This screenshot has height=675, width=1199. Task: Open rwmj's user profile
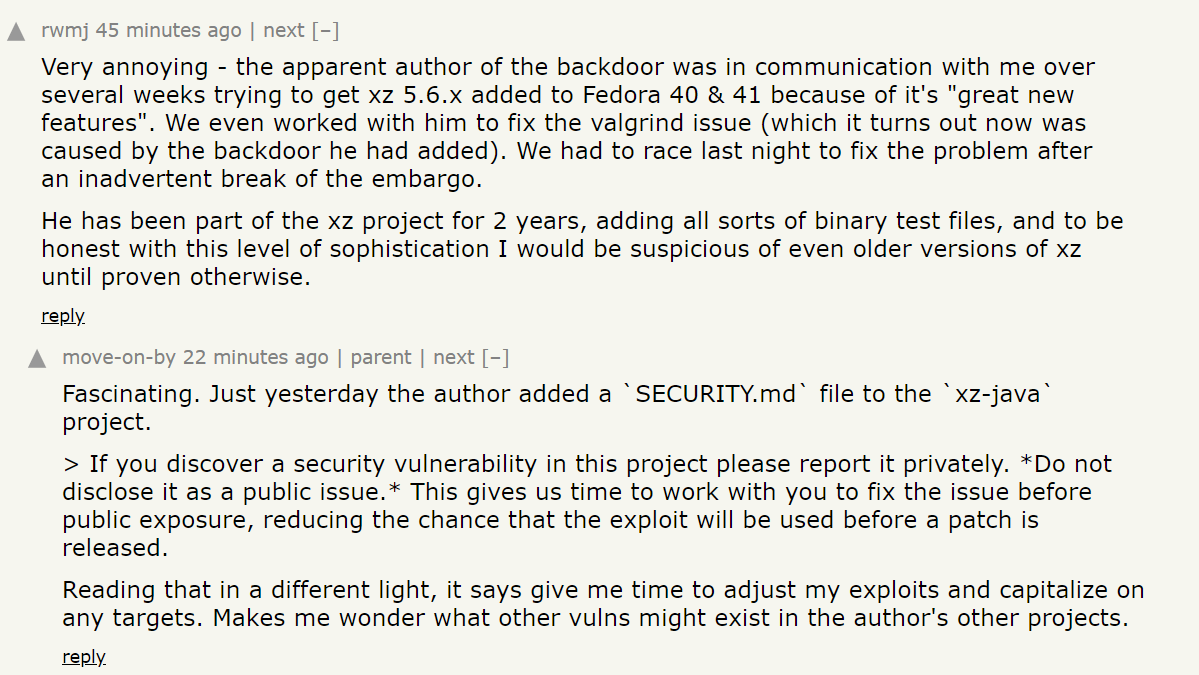(x=65, y=31)
